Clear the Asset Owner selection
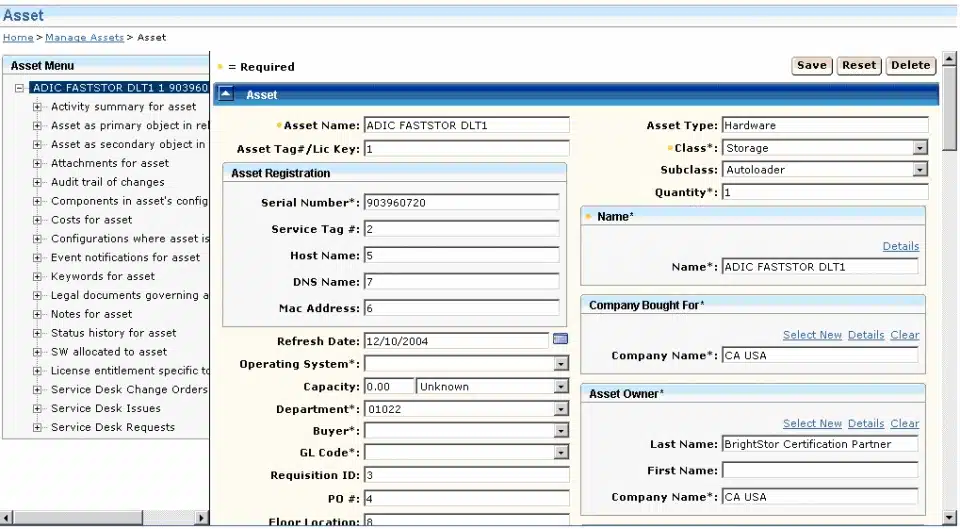Image resolution: width=960 pixels, height=529 pixels. pos(905,424)
